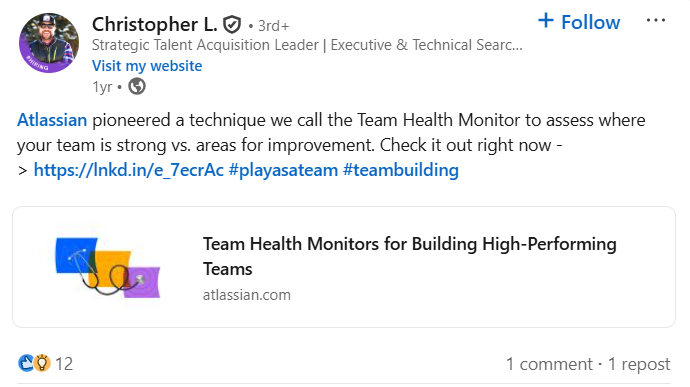Click the insightful lightbulb reaction icon
690x387 pixels.
click(x=42, y=363)
